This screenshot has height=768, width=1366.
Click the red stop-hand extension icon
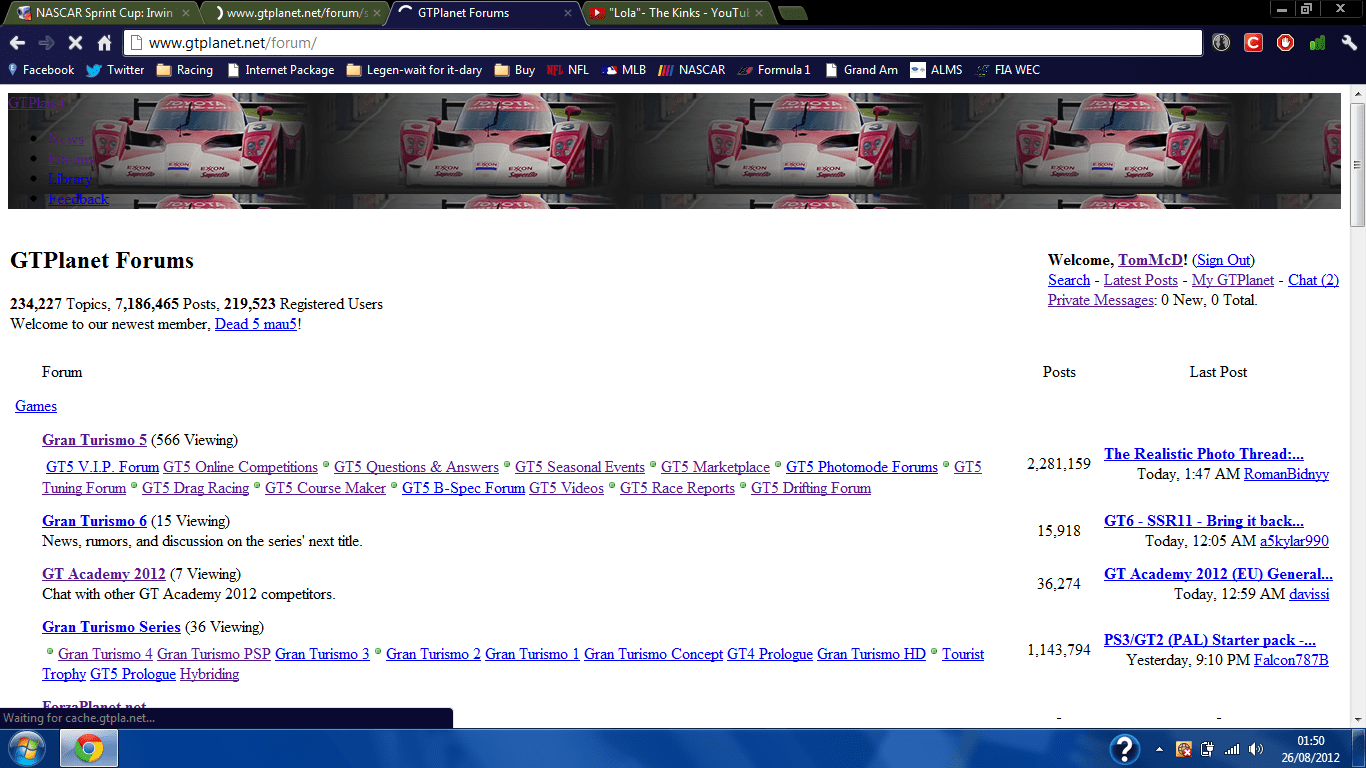(1285, 43)
